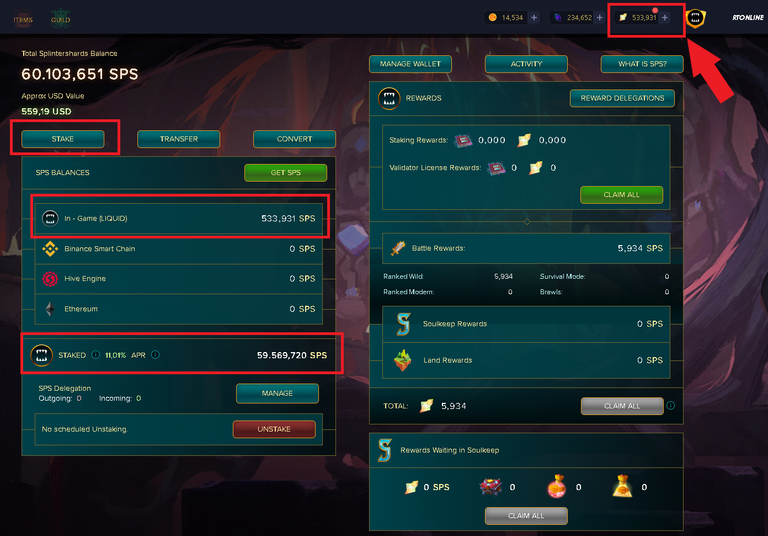
Task: Add more via plus next to 234,652
Action: pos(600,18)
